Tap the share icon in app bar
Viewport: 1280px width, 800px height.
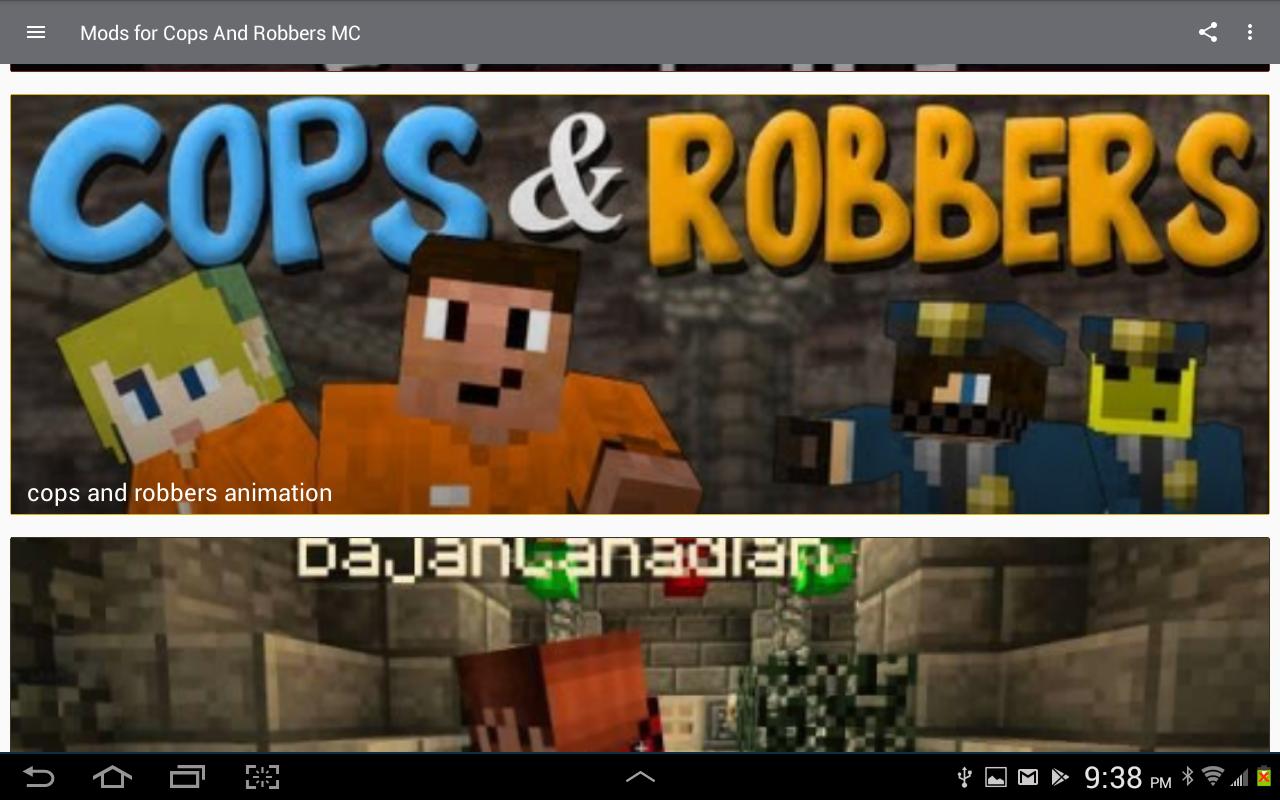(x=1208, y=32)
